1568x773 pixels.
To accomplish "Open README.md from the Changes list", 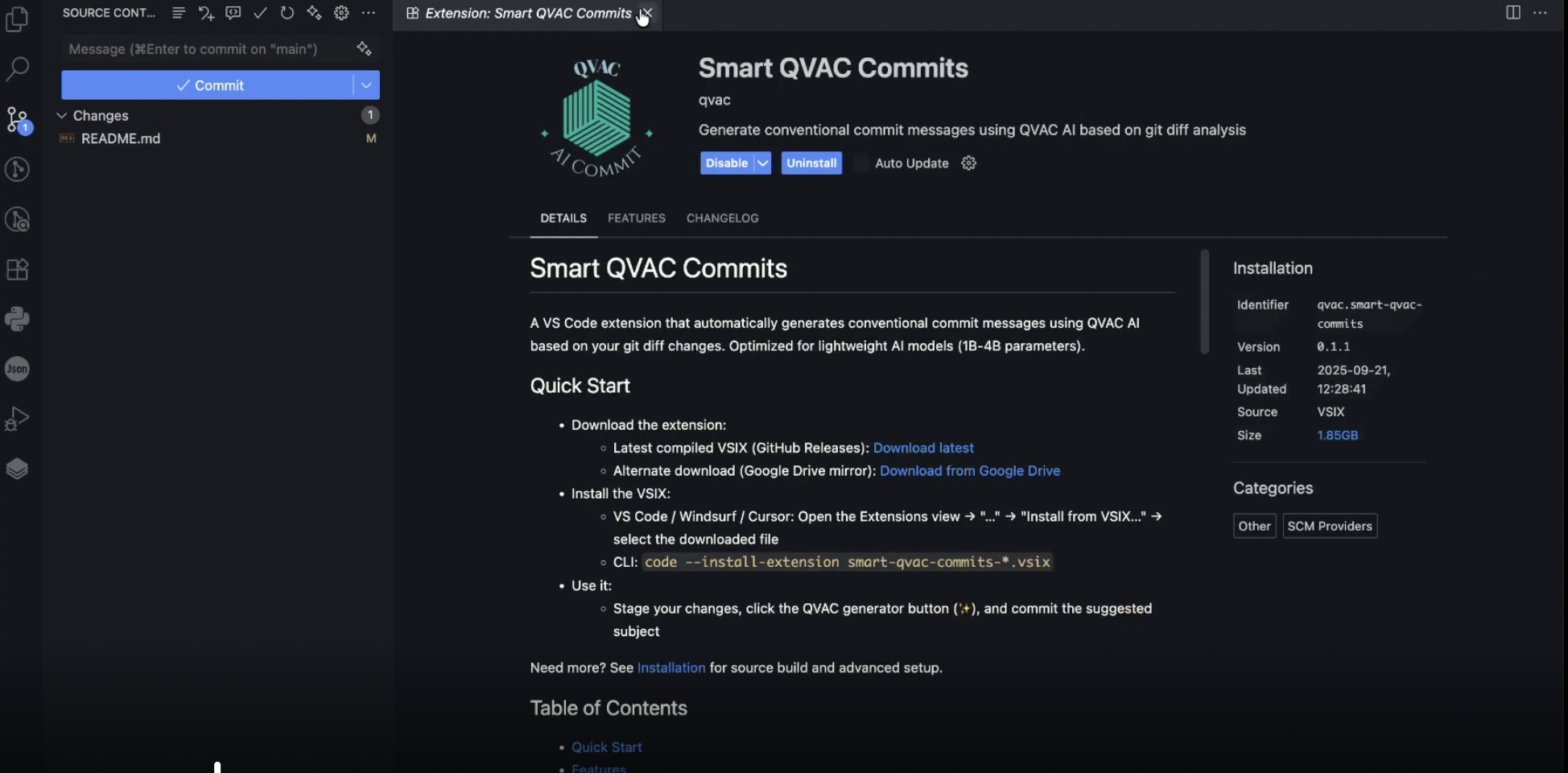I will coord(121,138).
